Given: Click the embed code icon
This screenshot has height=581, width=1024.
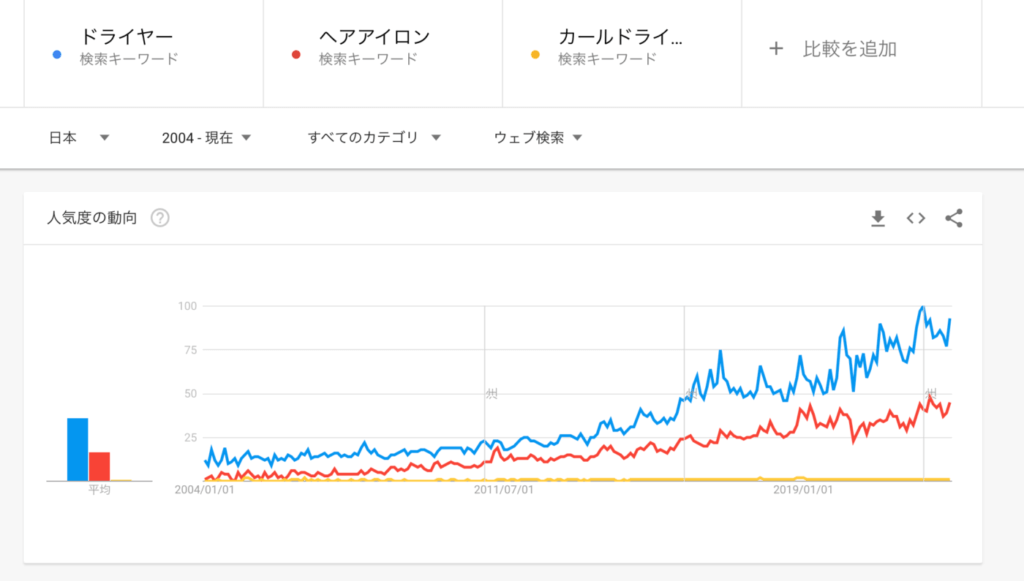Looking at the screenshot, I should (915, 218).
